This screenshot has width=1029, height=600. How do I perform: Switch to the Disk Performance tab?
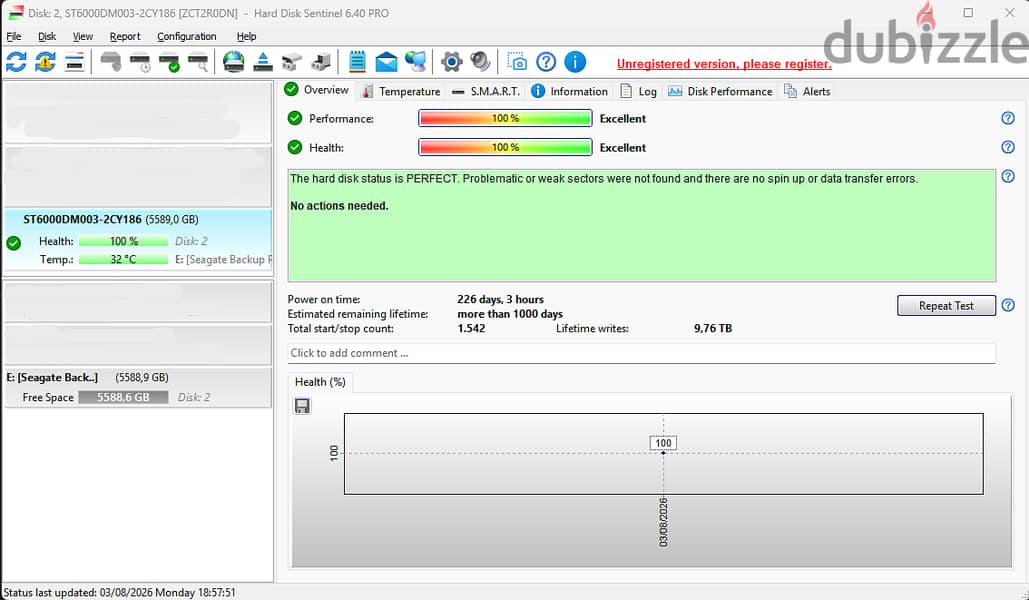tap(720, 91)
